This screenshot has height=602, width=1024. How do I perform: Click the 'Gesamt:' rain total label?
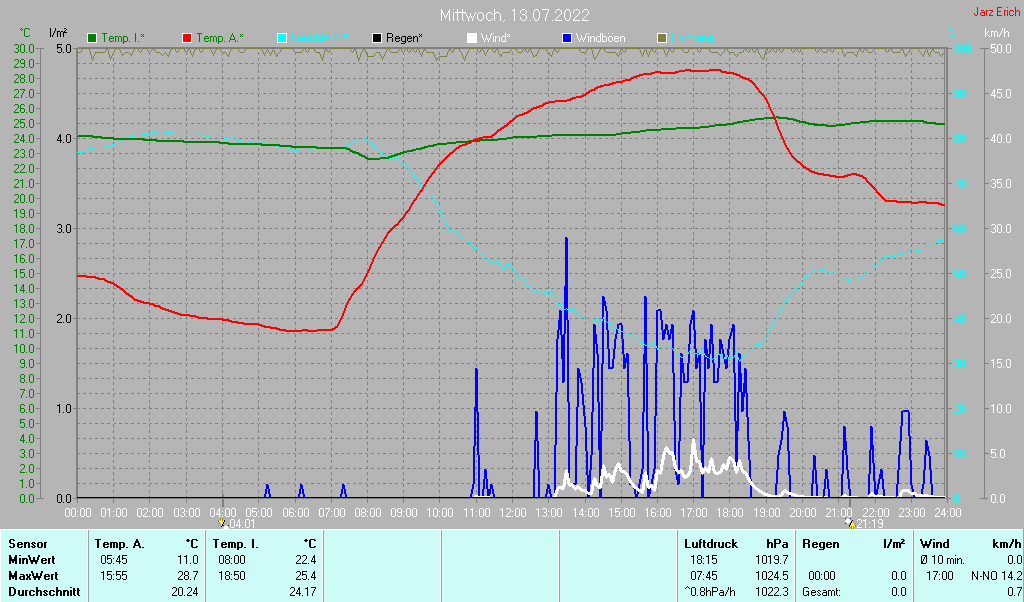point(822,592)
